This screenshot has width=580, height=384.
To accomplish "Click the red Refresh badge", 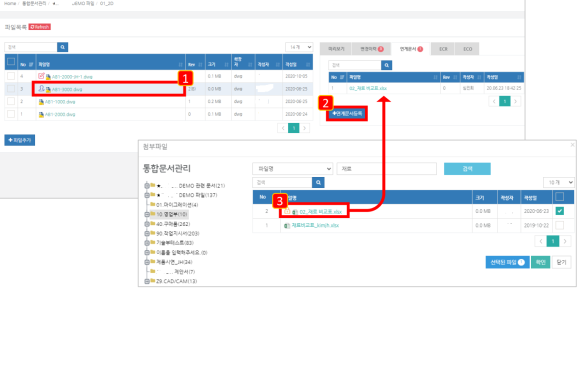I will coord(40,27).
